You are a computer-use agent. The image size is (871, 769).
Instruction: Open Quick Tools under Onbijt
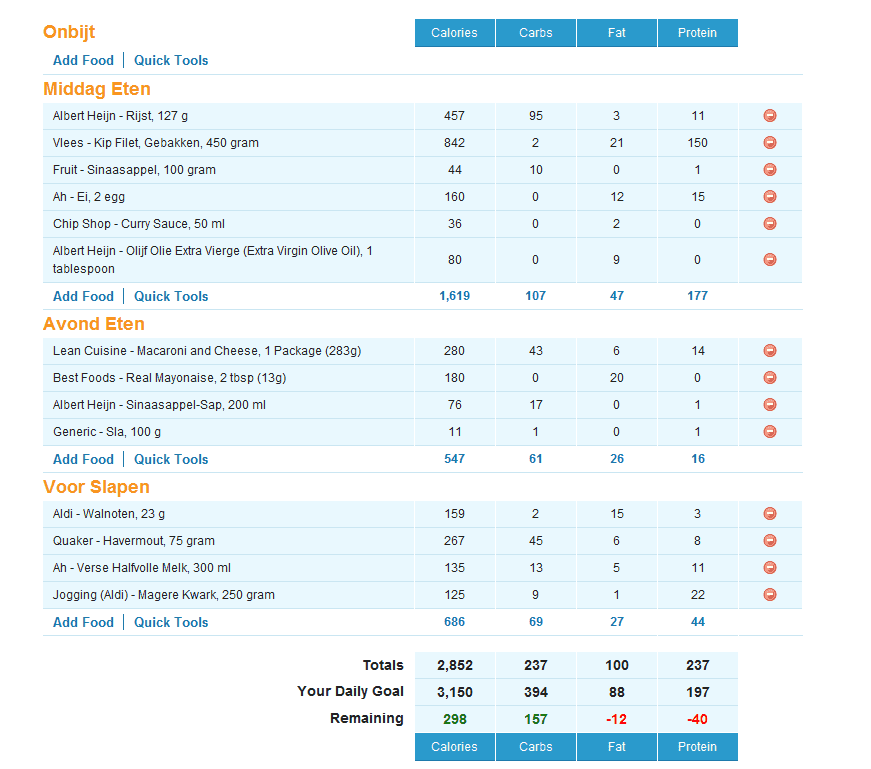(x=171, y=60)
